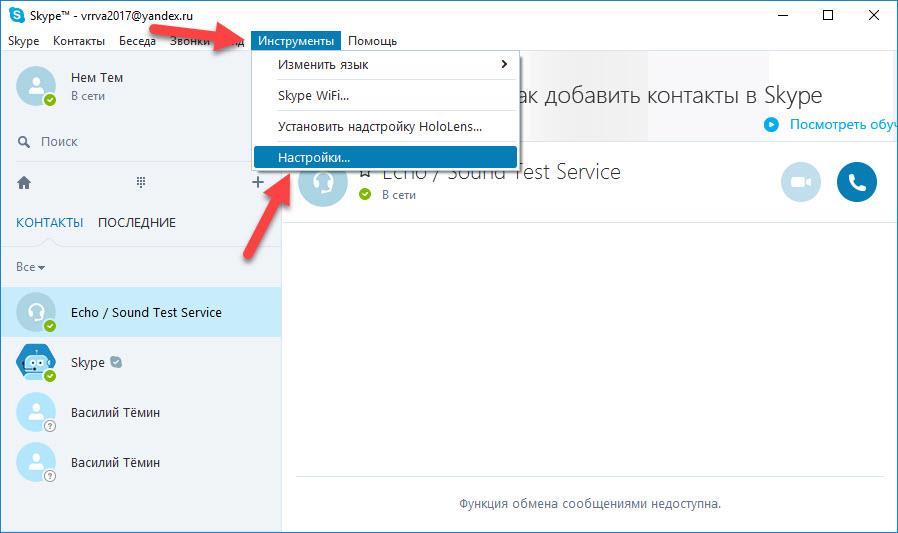Click the profile avatar of Нем Тем
The image size is (898, 533).
tap(36, 86)
